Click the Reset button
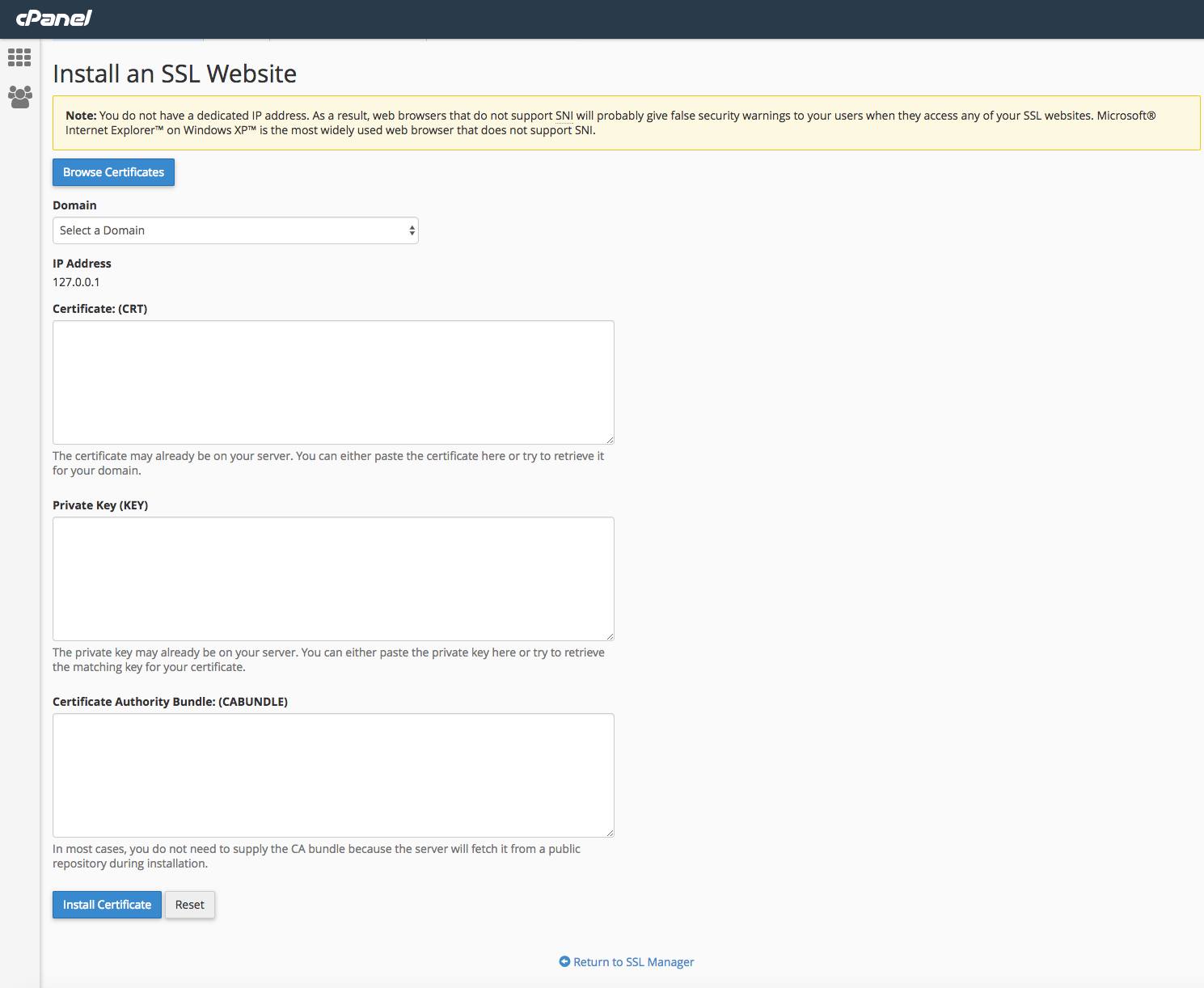The height and width of the screenshot is (988, 1204). point(189,904)
